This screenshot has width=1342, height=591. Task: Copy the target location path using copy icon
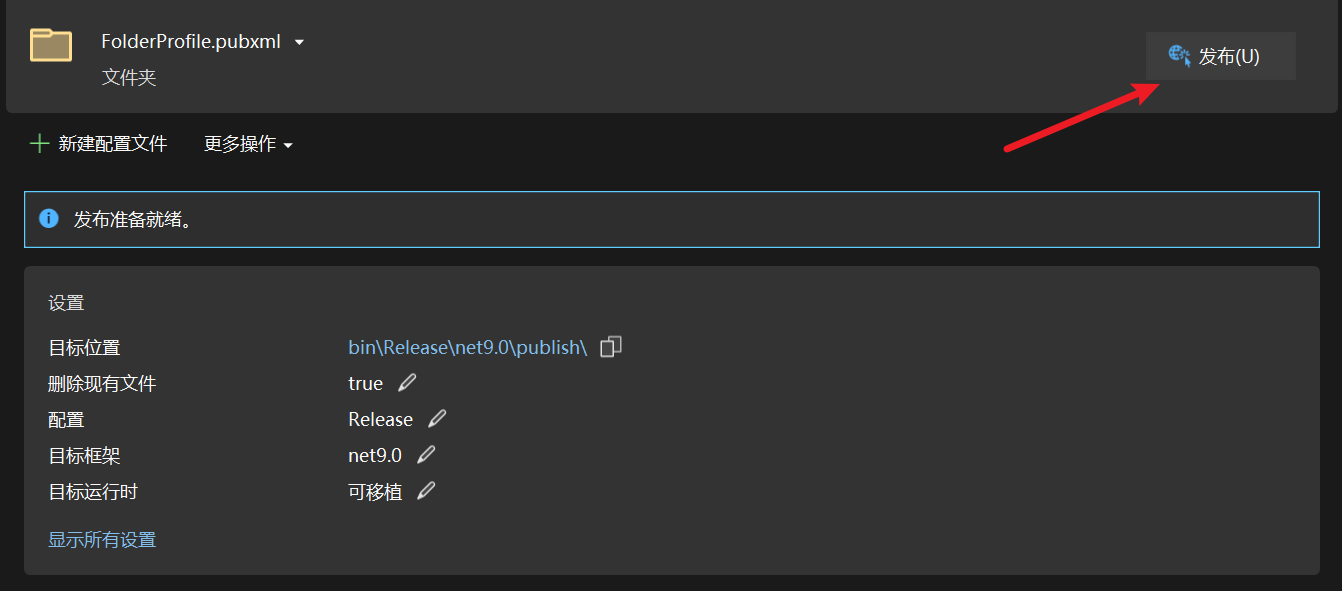point(610,347)
